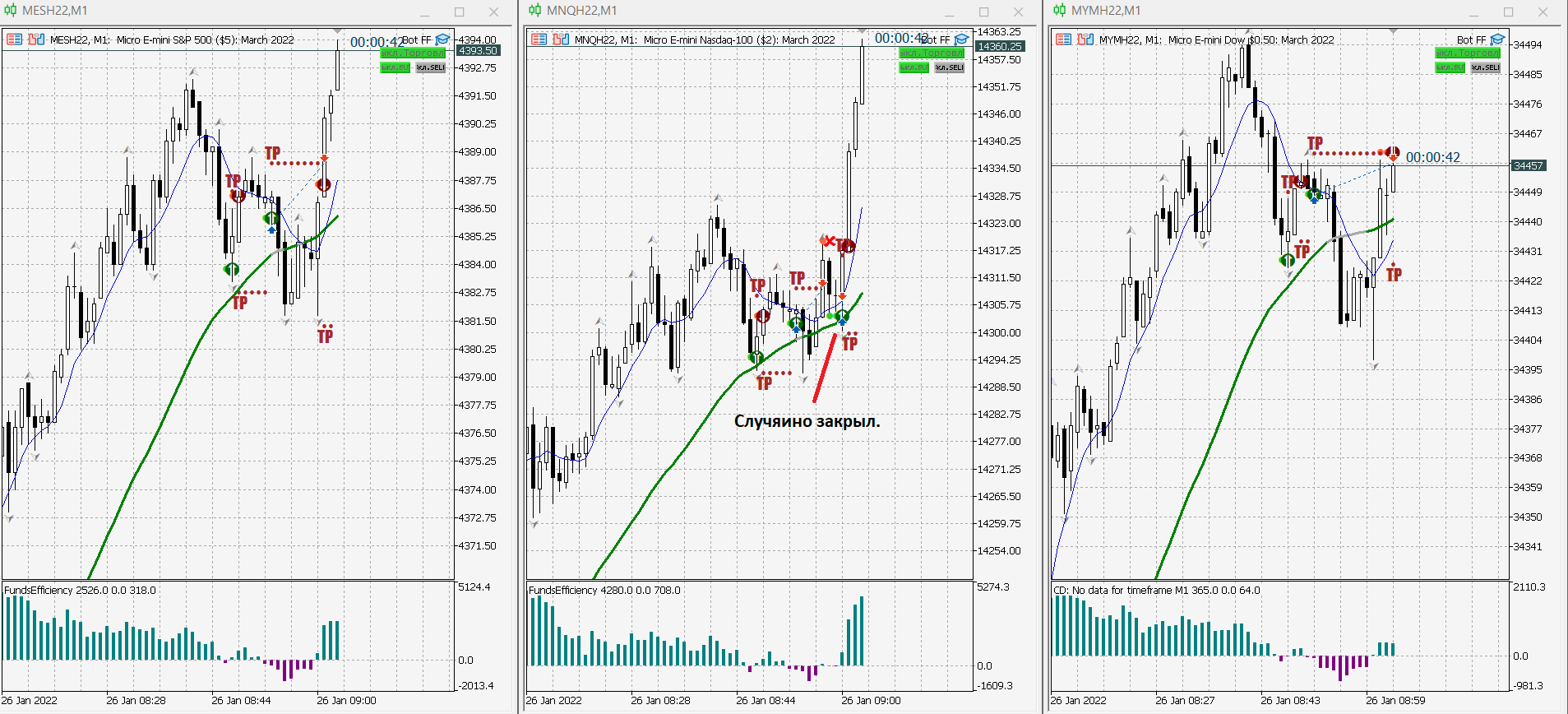
Task: Select the current price label 14360.25
Action: coord(1000,47)
